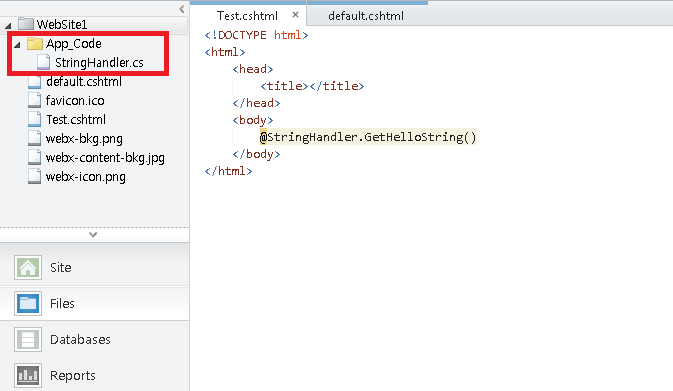
Task: Collapse the navigation pane with left chevron
Action: (x=182, y=9)
